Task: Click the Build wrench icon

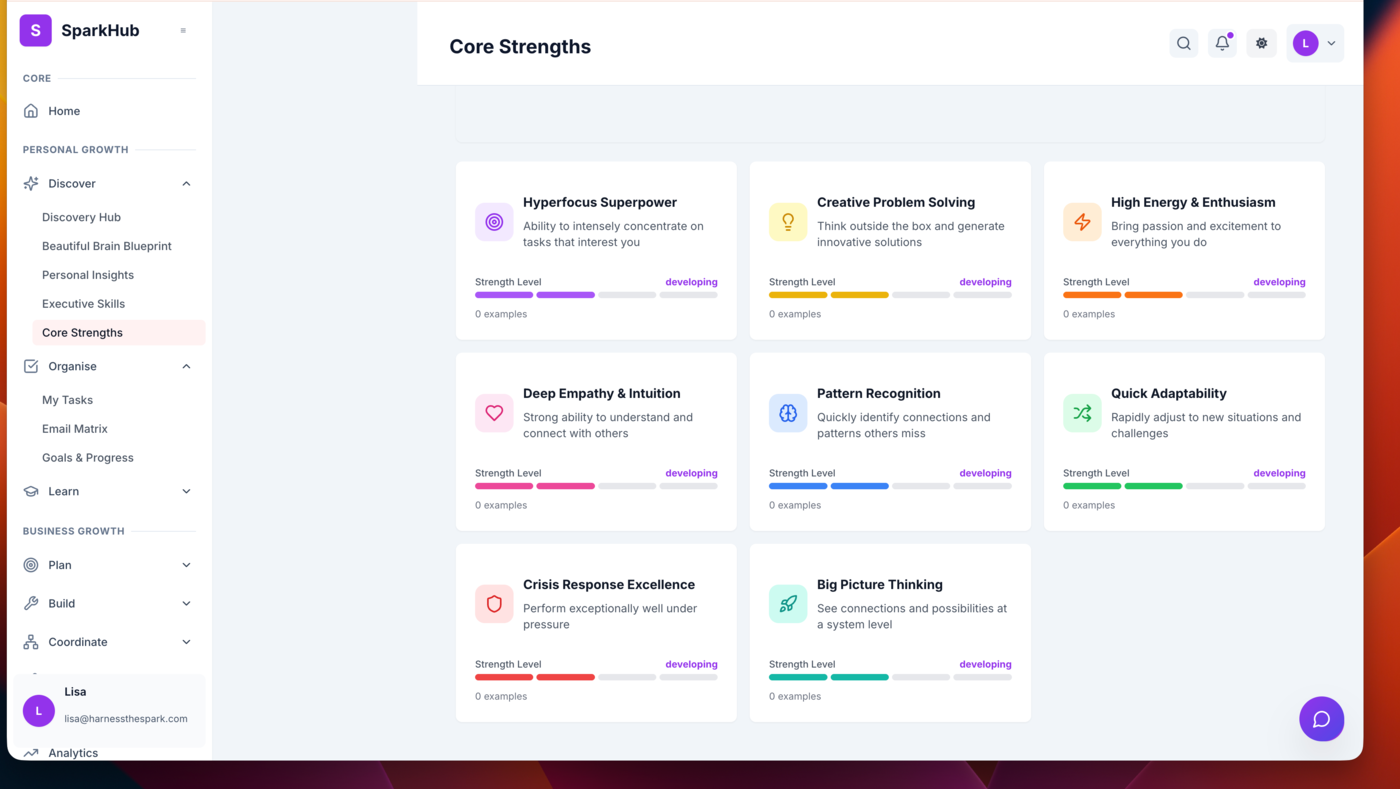Action: (x=31, y=604)
